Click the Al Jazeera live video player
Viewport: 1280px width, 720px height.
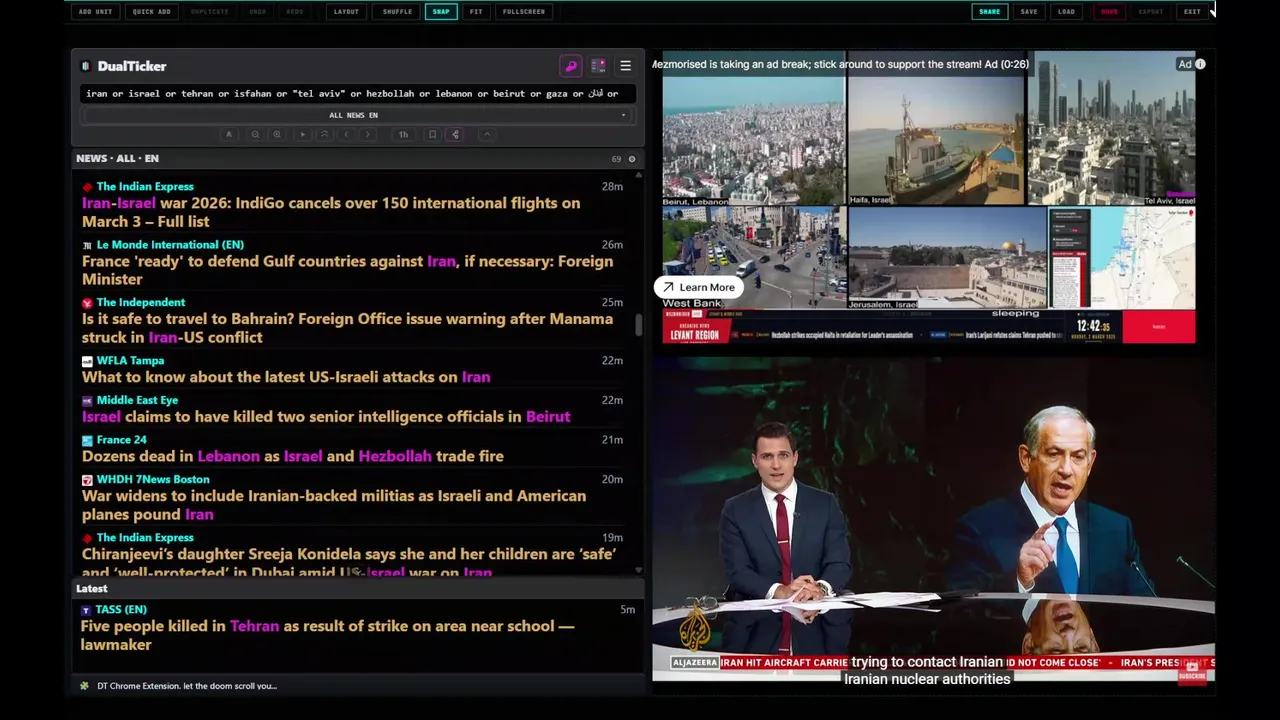pyautogui.click(x=933, y=520)
